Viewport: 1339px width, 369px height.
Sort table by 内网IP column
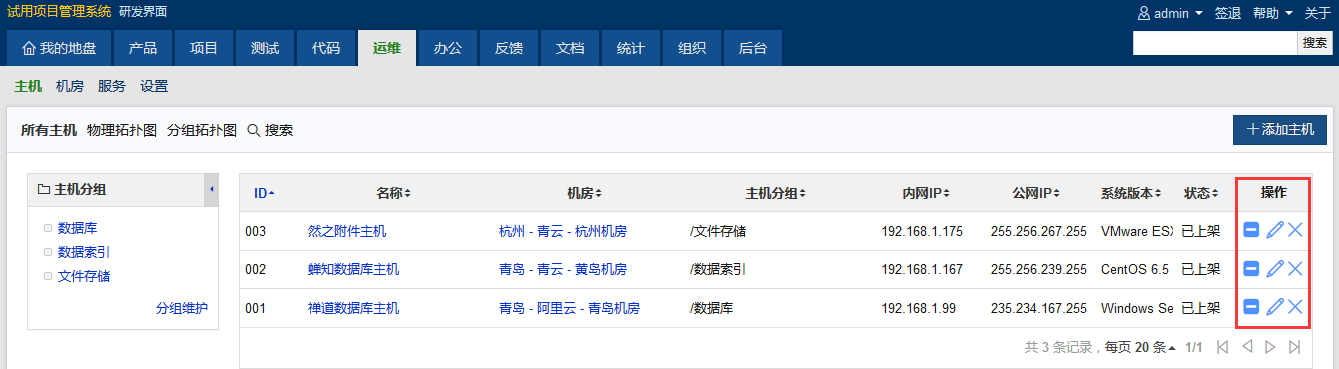tap(926, 193)
